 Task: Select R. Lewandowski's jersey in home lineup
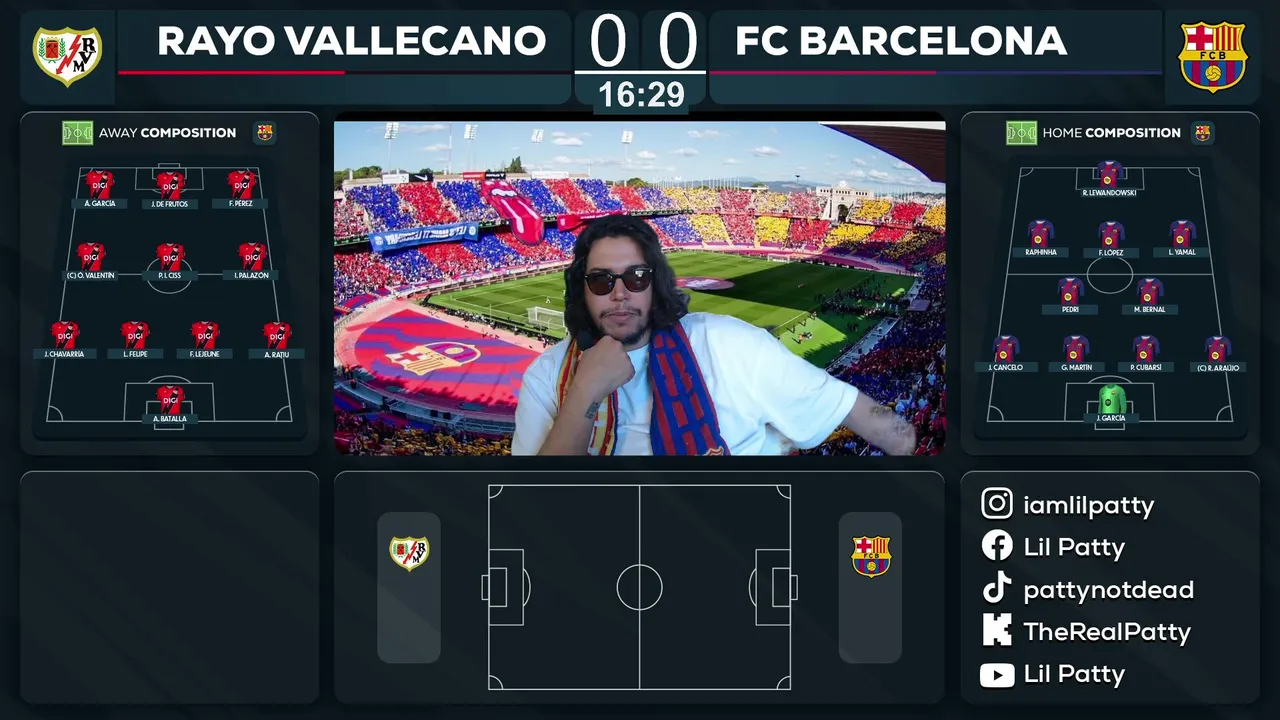tap(1109, 174)
